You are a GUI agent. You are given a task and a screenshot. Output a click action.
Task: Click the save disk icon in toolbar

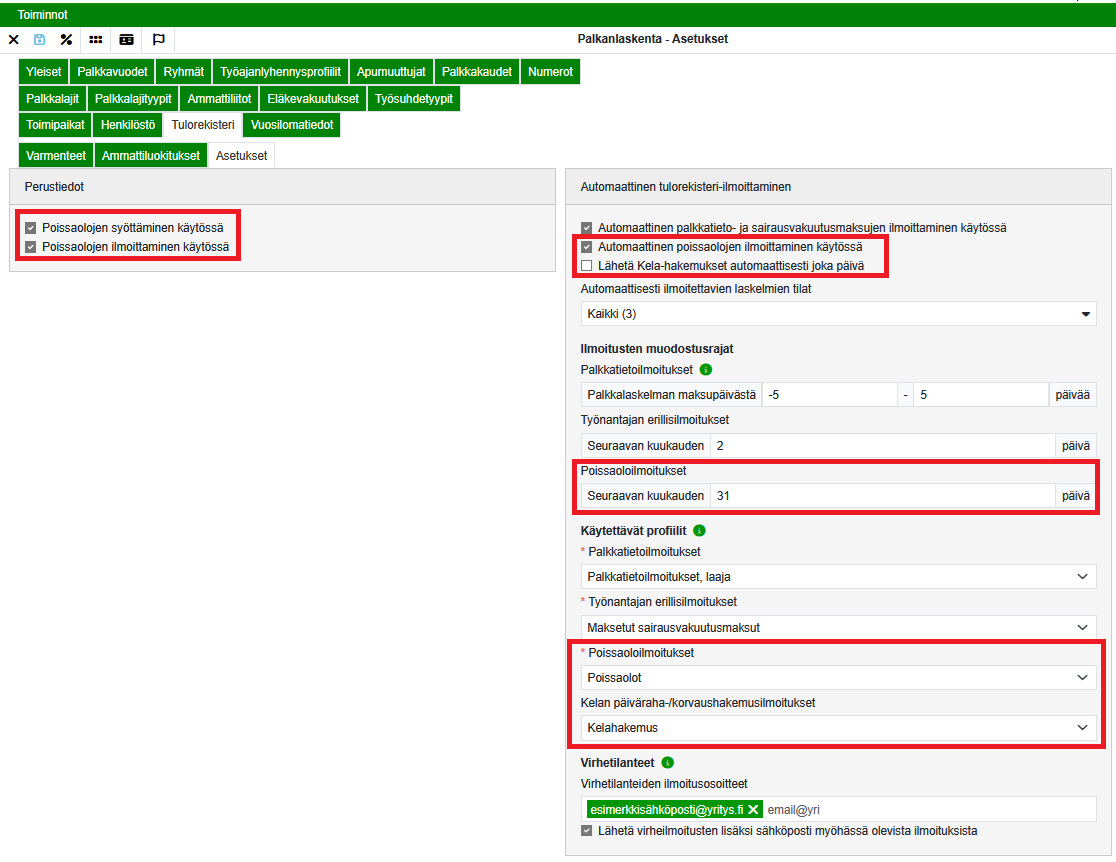(x=40, y=39)
